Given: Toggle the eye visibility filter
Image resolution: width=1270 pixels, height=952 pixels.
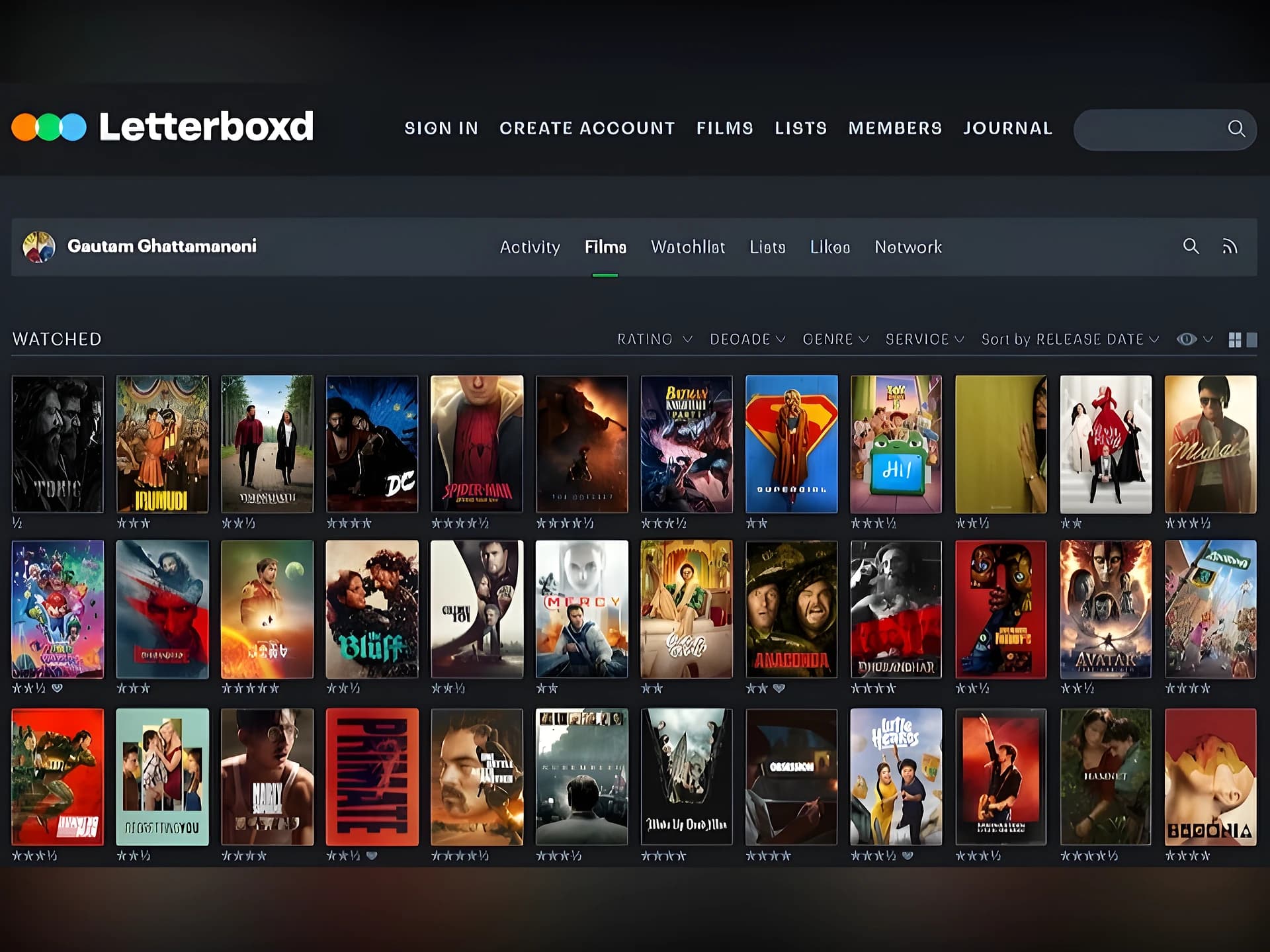Looking at the screenshot, I should coord(1187,339).
